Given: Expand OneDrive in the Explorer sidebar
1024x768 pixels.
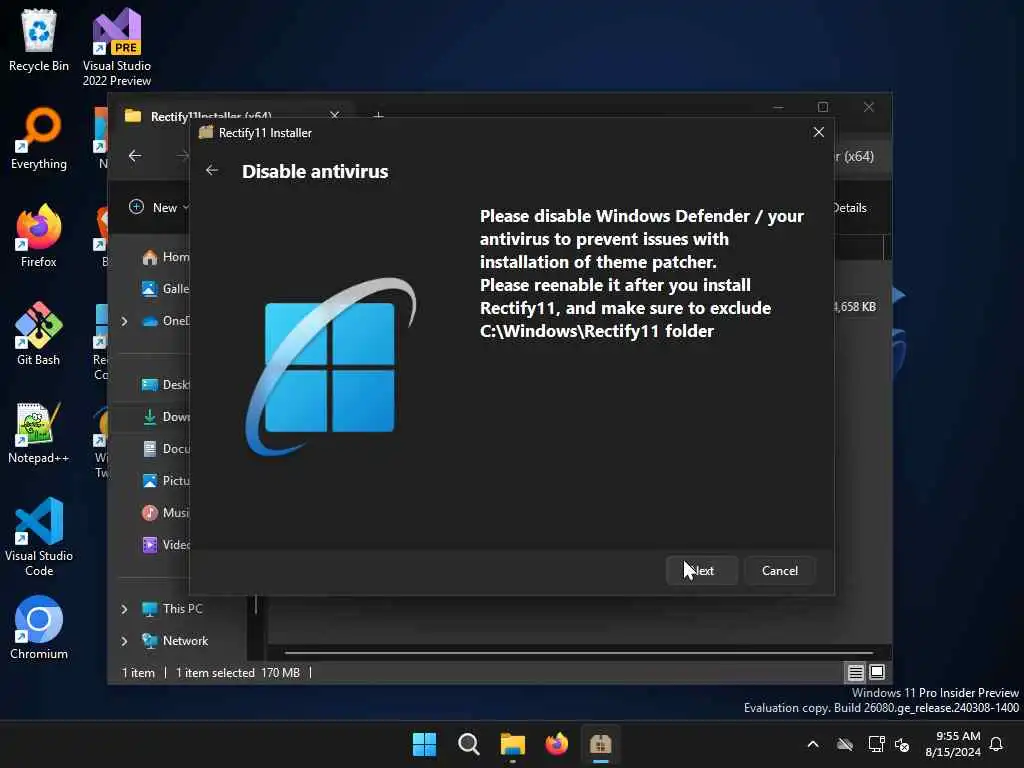Looking at the screenshot, I should 124,321.
